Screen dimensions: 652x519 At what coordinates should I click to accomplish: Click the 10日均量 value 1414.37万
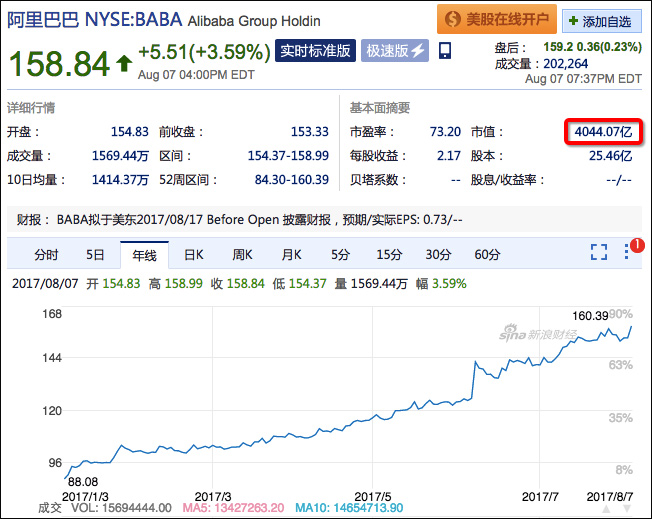[x=120, y=180]
